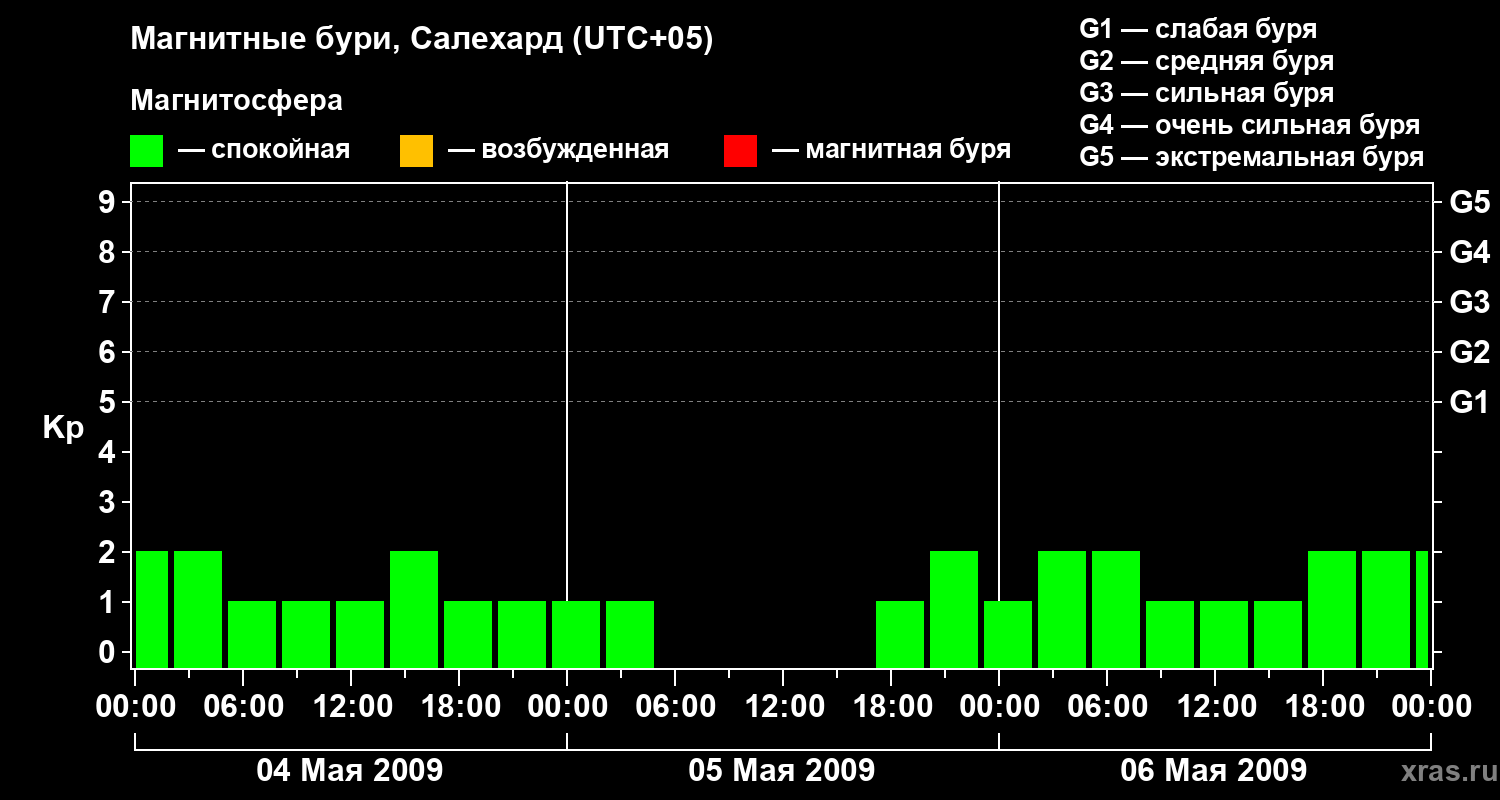Click the line G2 — средняя буря
Image resolution: width=1500 pixels, height=800 pixels.
(x=1207, y=61)
